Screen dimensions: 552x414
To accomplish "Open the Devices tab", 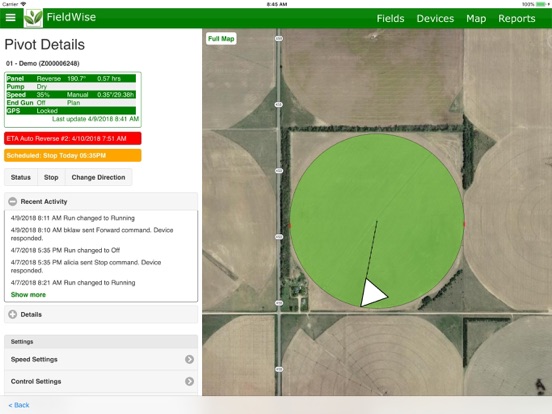I will point(435,18).
